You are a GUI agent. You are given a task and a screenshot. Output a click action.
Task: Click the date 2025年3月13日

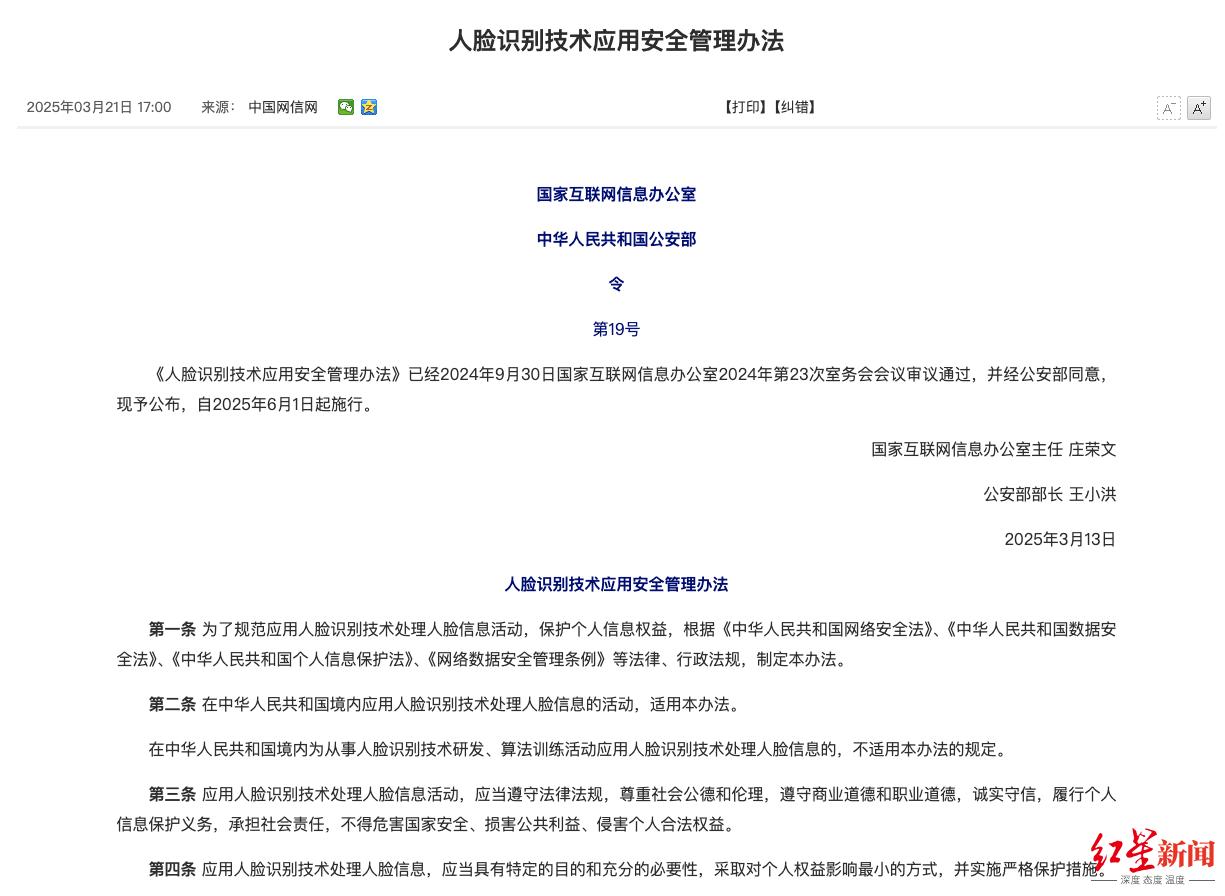pyautogui.click(x=1060, y=539)
